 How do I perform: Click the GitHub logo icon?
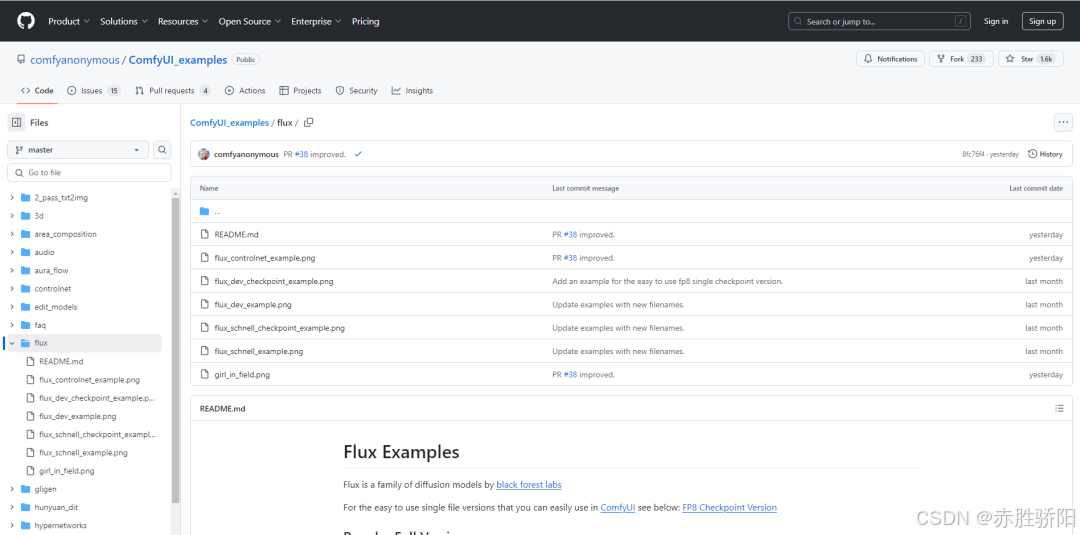pos(25,21)
